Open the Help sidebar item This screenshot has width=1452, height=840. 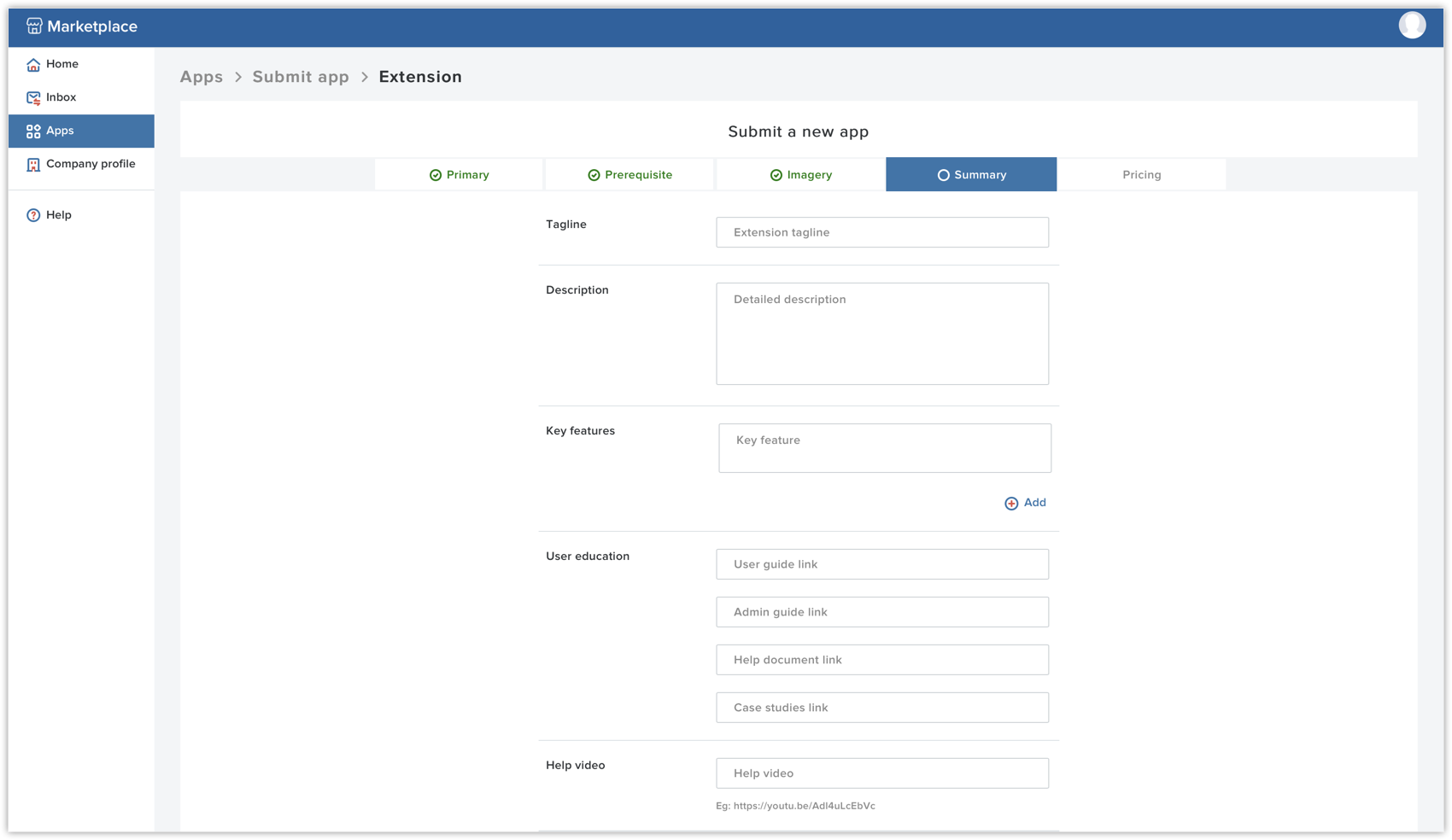pyautogui.click(x=81, y=215)
